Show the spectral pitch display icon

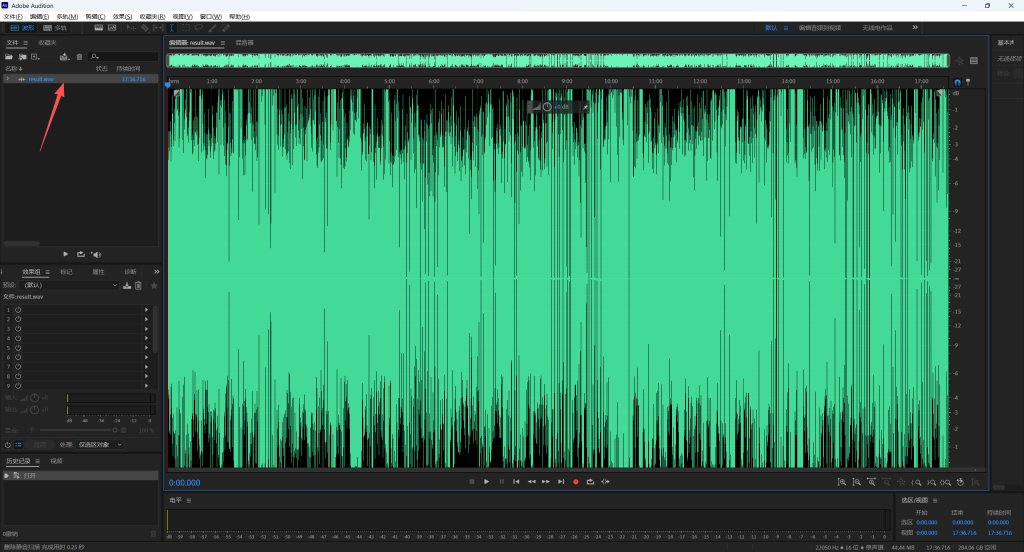tap(112, 28)
